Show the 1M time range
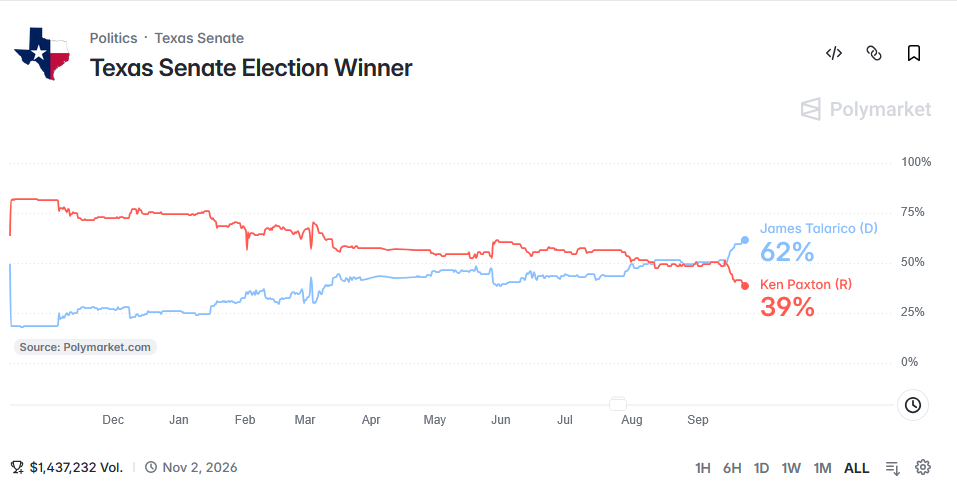957x492 pixels. (x=822, y=468)
